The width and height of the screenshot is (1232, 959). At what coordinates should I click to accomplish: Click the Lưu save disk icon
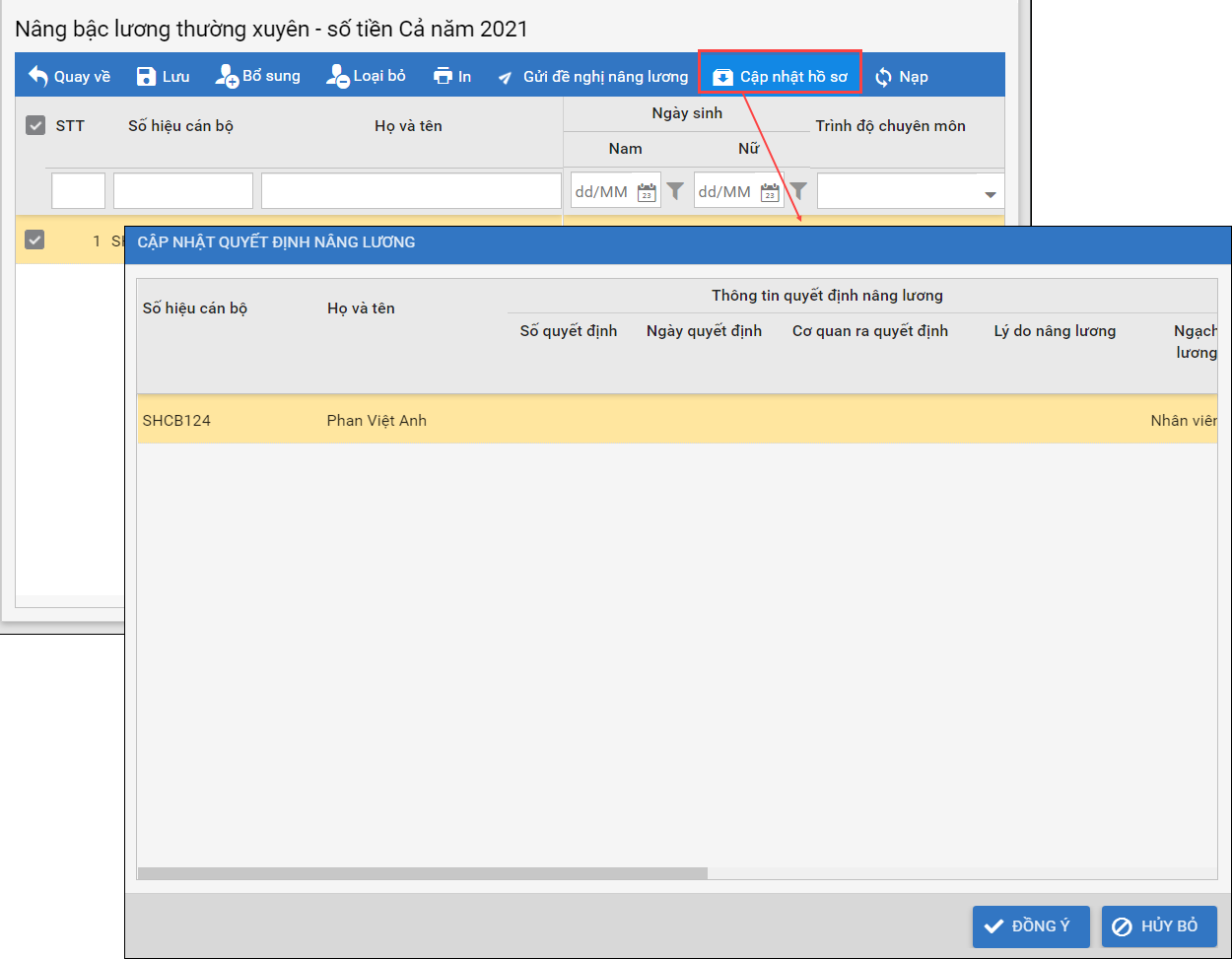click(146, 76)
